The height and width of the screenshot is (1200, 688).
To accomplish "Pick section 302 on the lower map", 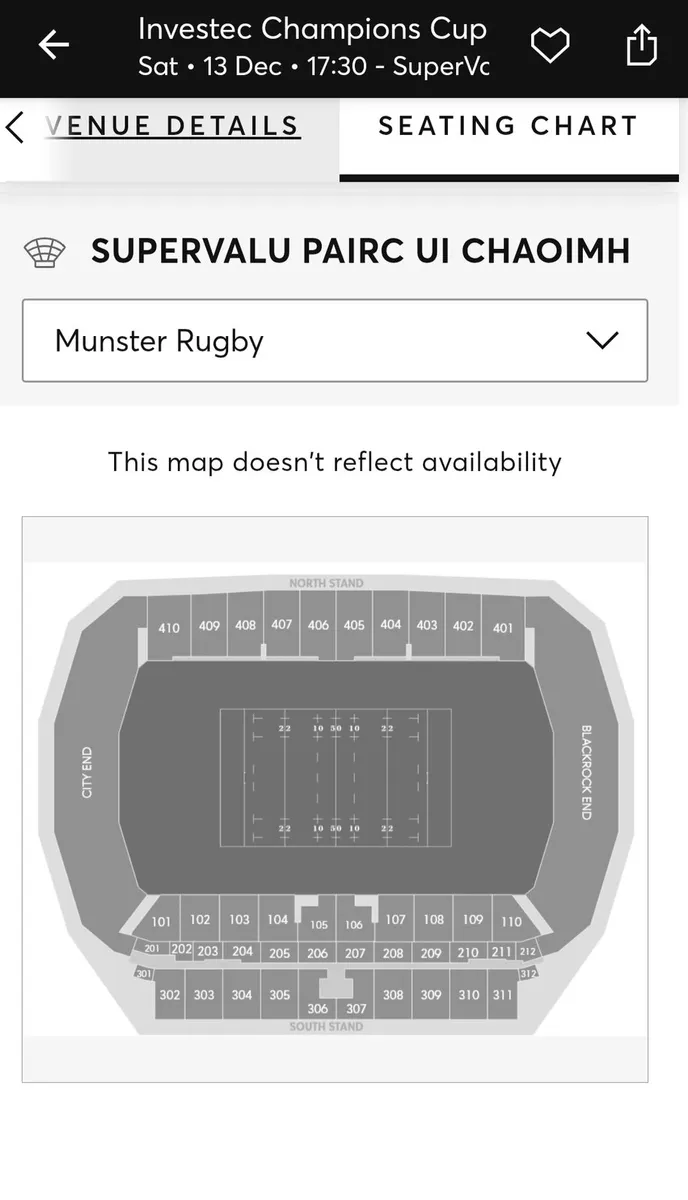I will pyautogui.click(x=169, y=996).
